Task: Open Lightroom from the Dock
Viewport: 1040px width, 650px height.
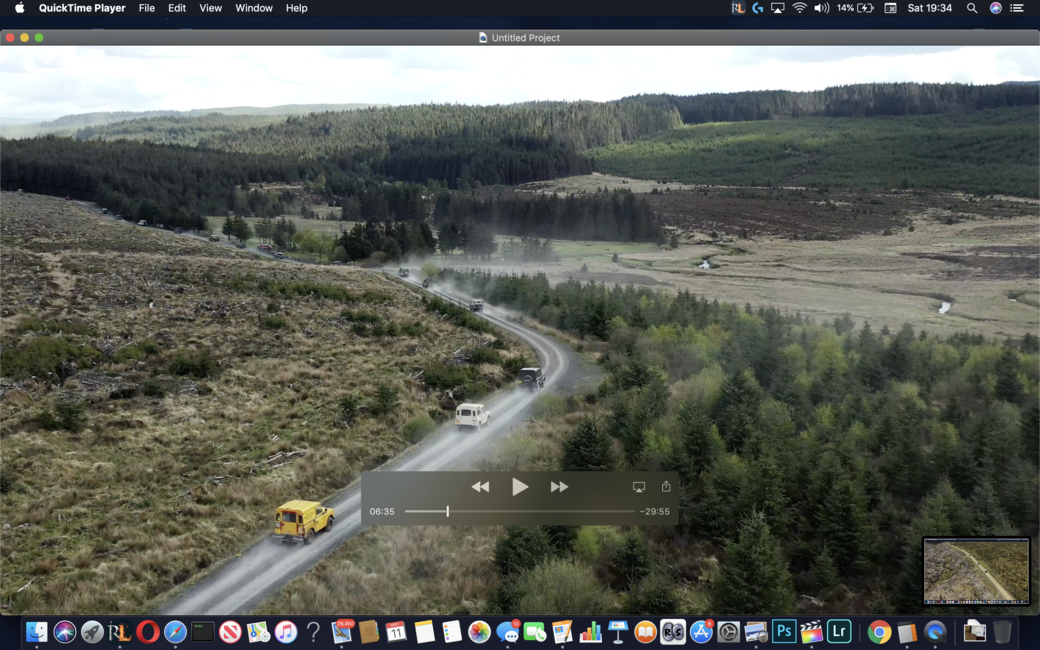Action: (839, 631)
